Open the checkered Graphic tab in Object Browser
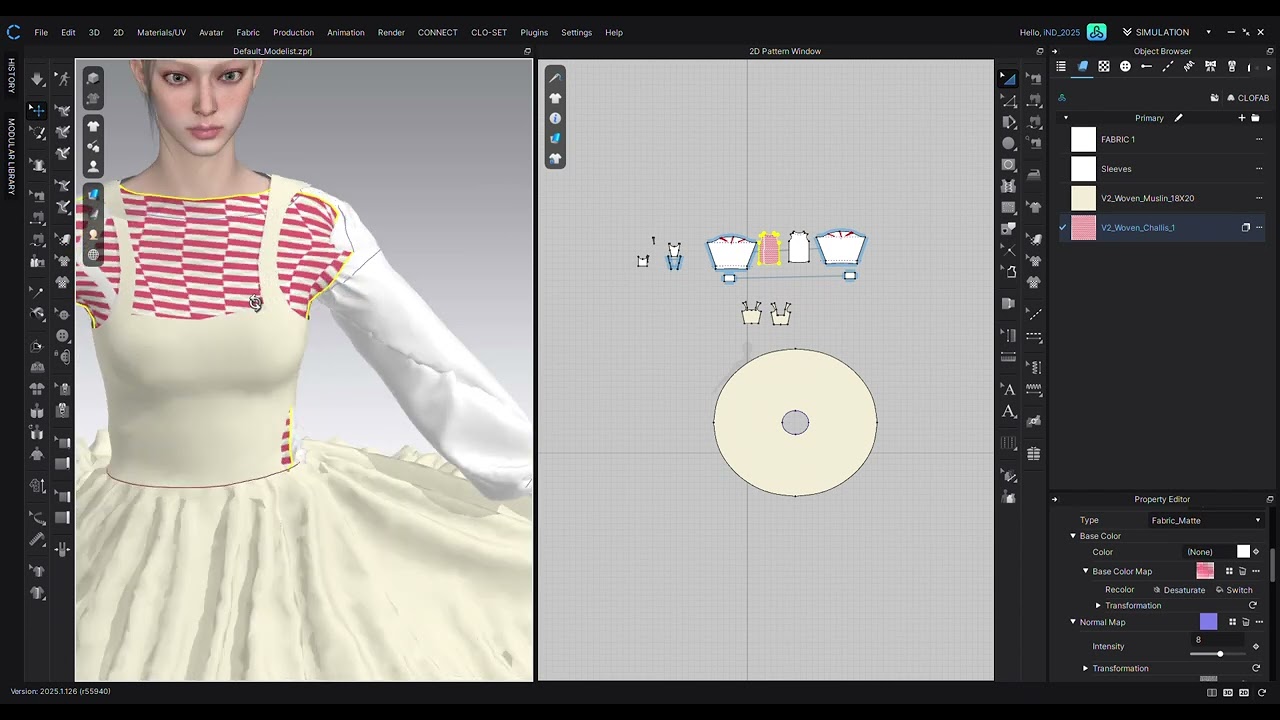The height and width of the screenshot is (720, 1280). tap(1104, 67)
